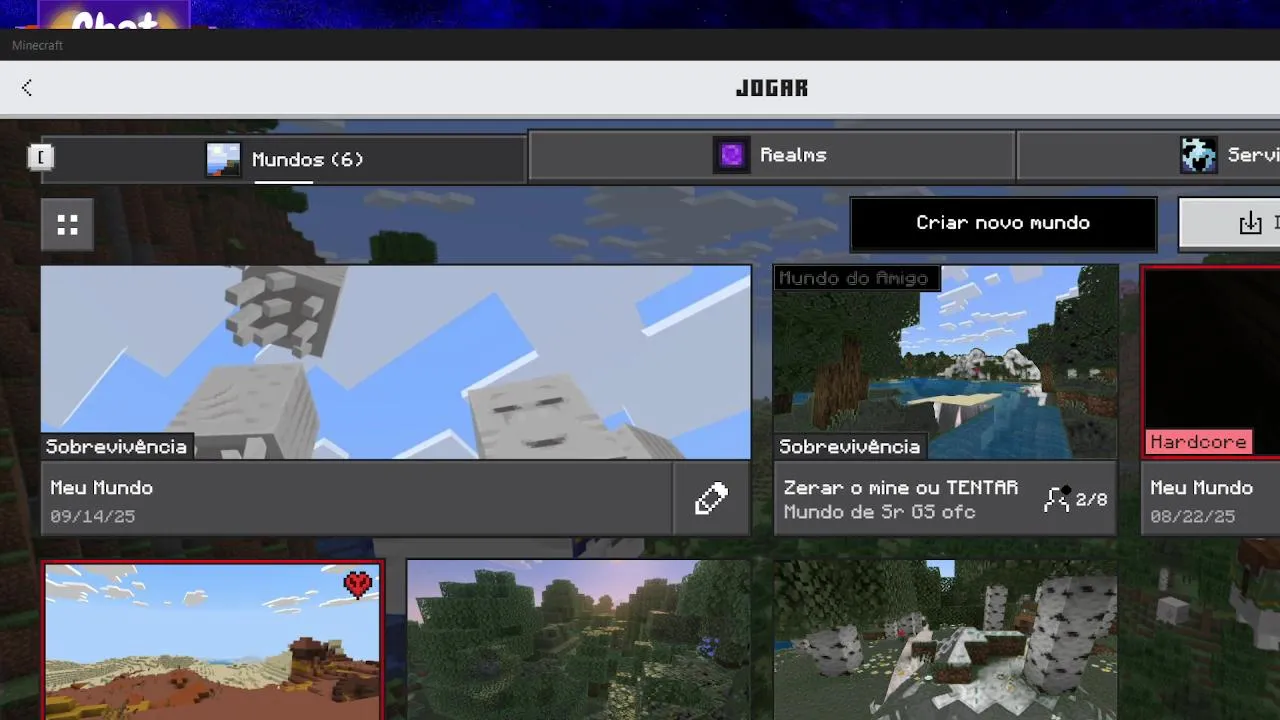Open the black hardcore world thumbnail
This screenshot has height=720, width=1280.
[1211, 362]
